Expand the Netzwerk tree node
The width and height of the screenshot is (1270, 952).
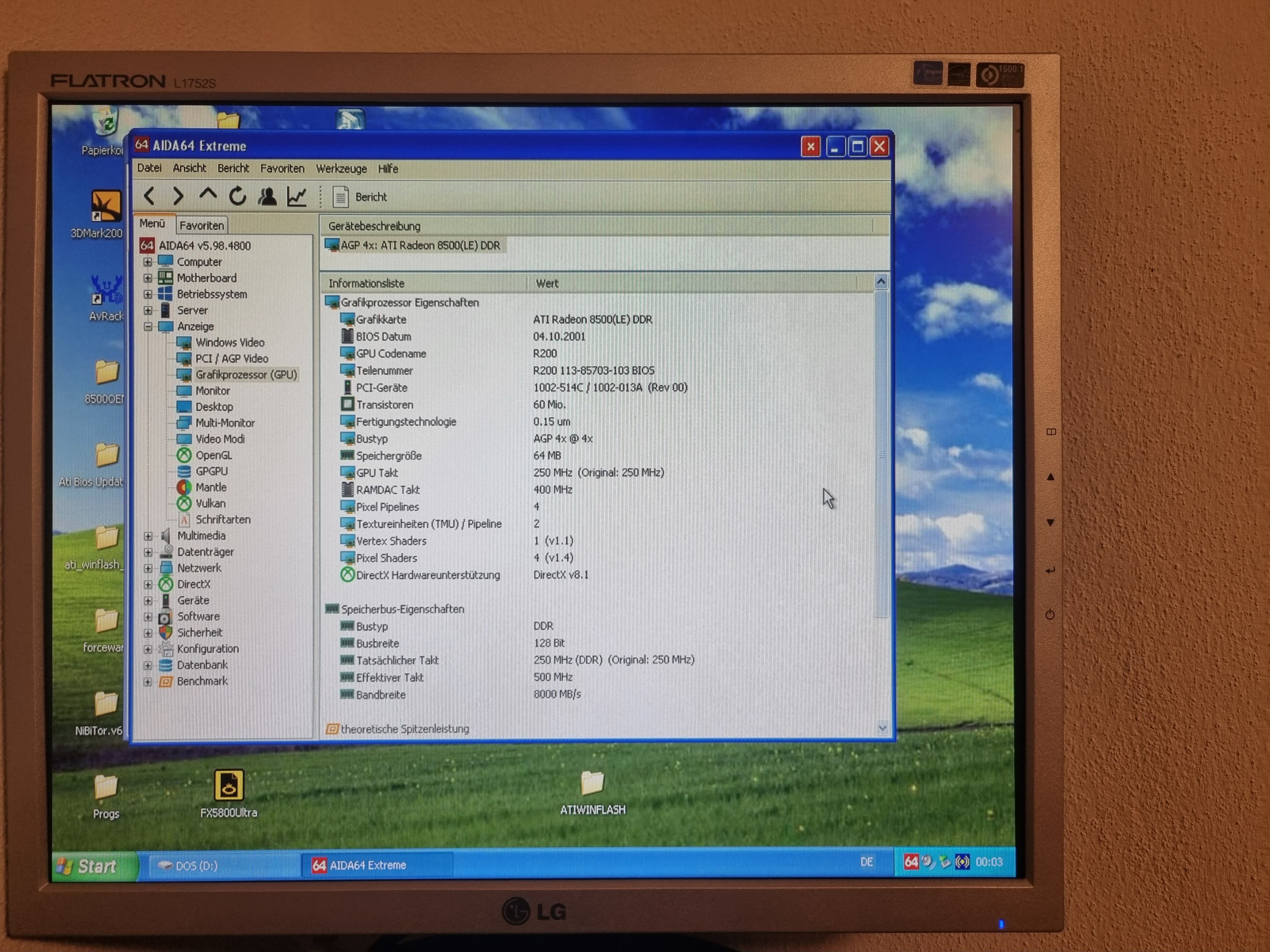[148, 568]
